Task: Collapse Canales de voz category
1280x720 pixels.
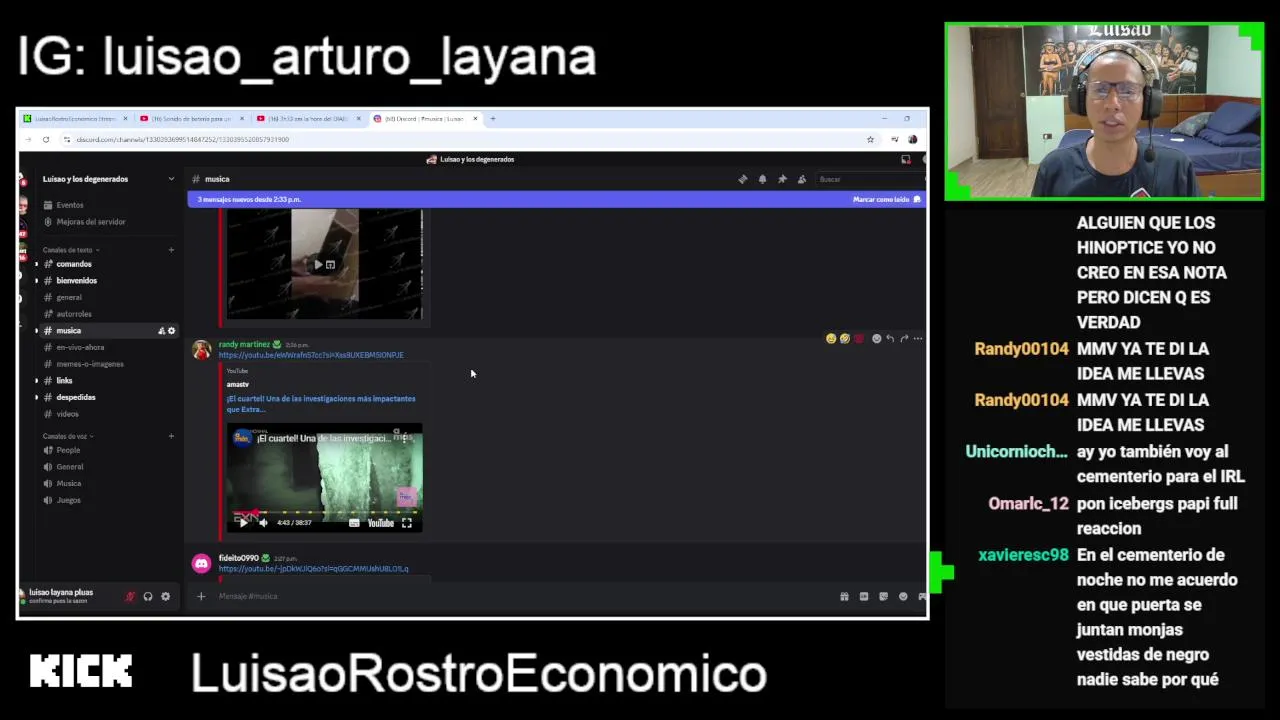Action: pyautogui.click(x=68, y=436)
